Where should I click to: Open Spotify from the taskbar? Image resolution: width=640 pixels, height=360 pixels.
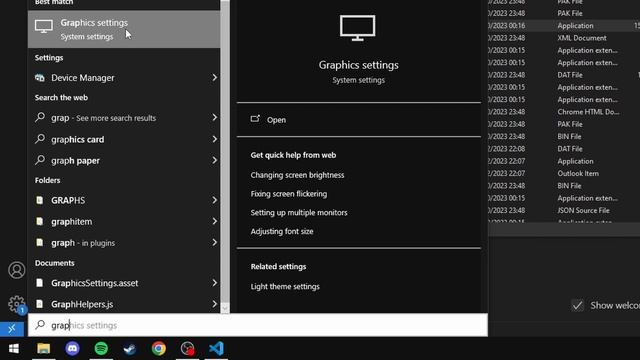pyautogui.click(x=101, y=348)
